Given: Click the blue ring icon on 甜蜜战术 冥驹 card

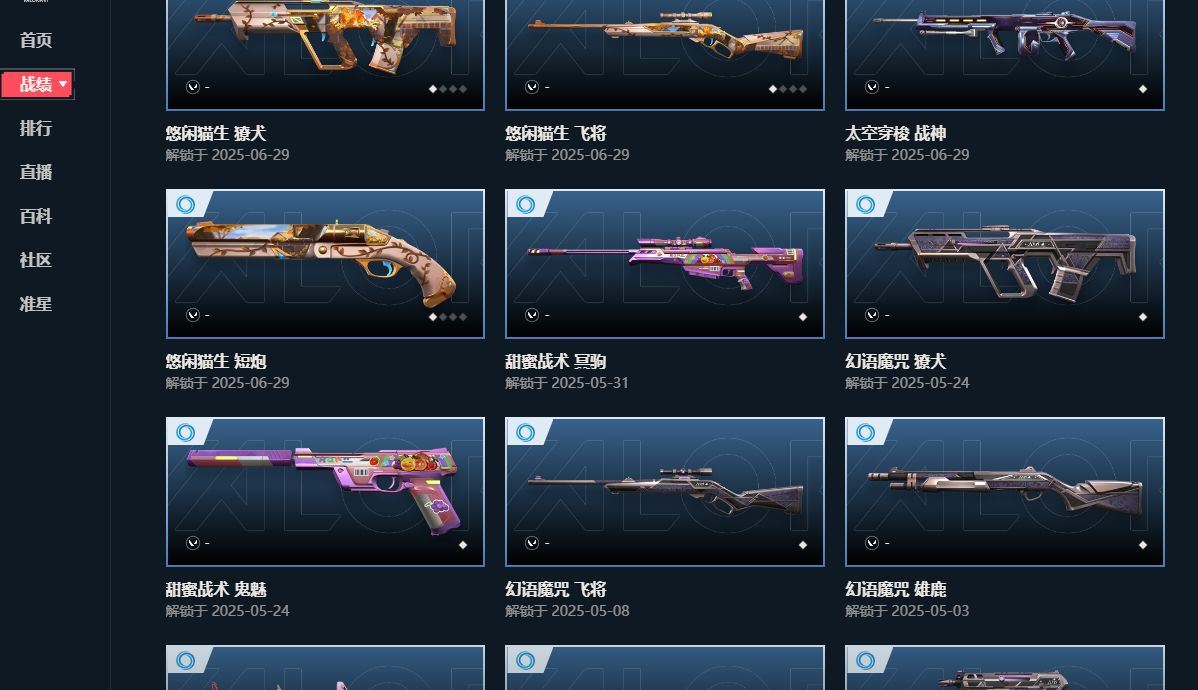Looking at the screenshot, I should click(x=525, y=205).
